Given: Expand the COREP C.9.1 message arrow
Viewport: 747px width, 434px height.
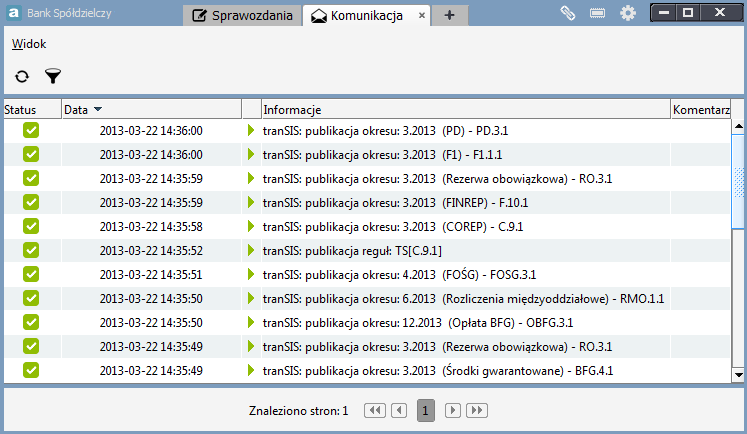Looking at the screenshot, I should tap(251, 226).
